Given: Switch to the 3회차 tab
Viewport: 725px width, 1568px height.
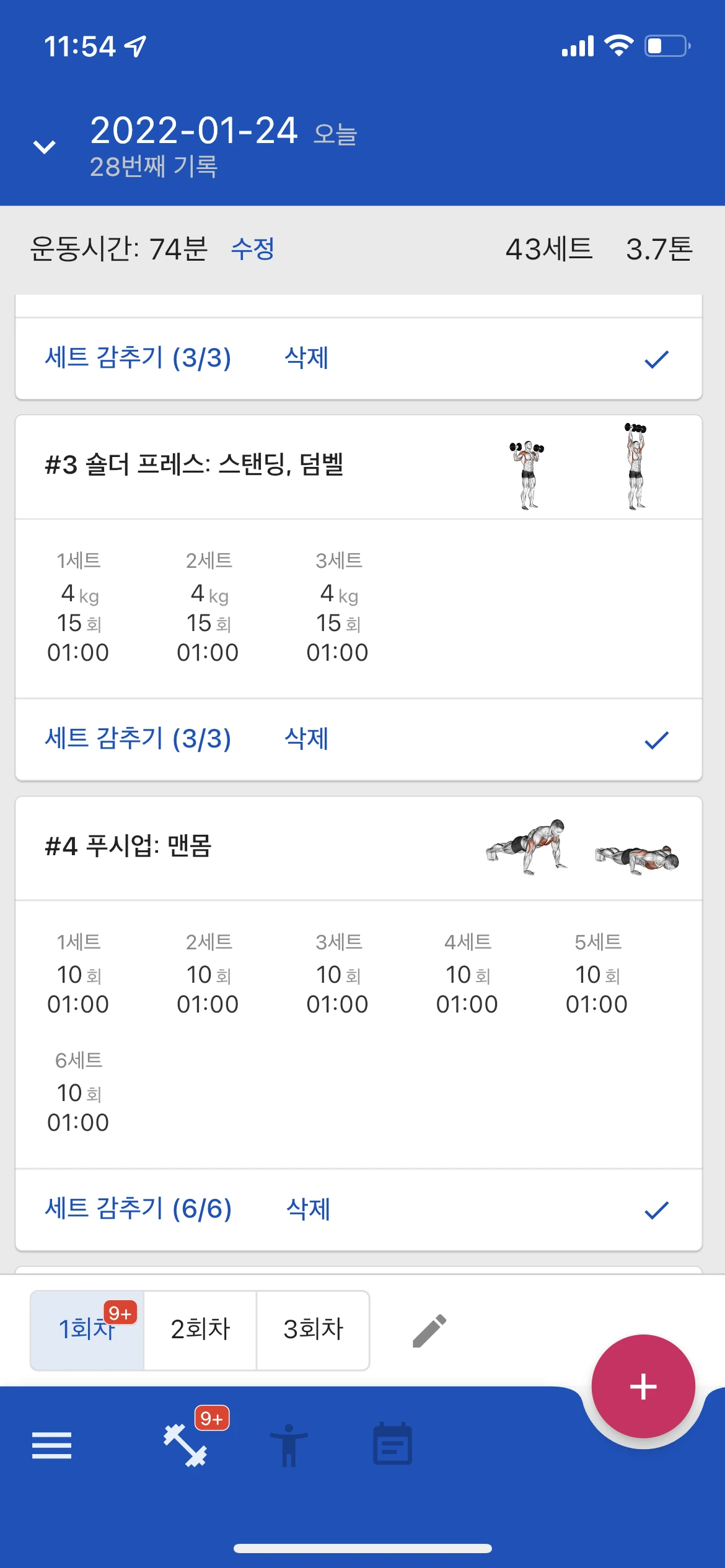Looking at the screenshot, I should click(313, 1330).
